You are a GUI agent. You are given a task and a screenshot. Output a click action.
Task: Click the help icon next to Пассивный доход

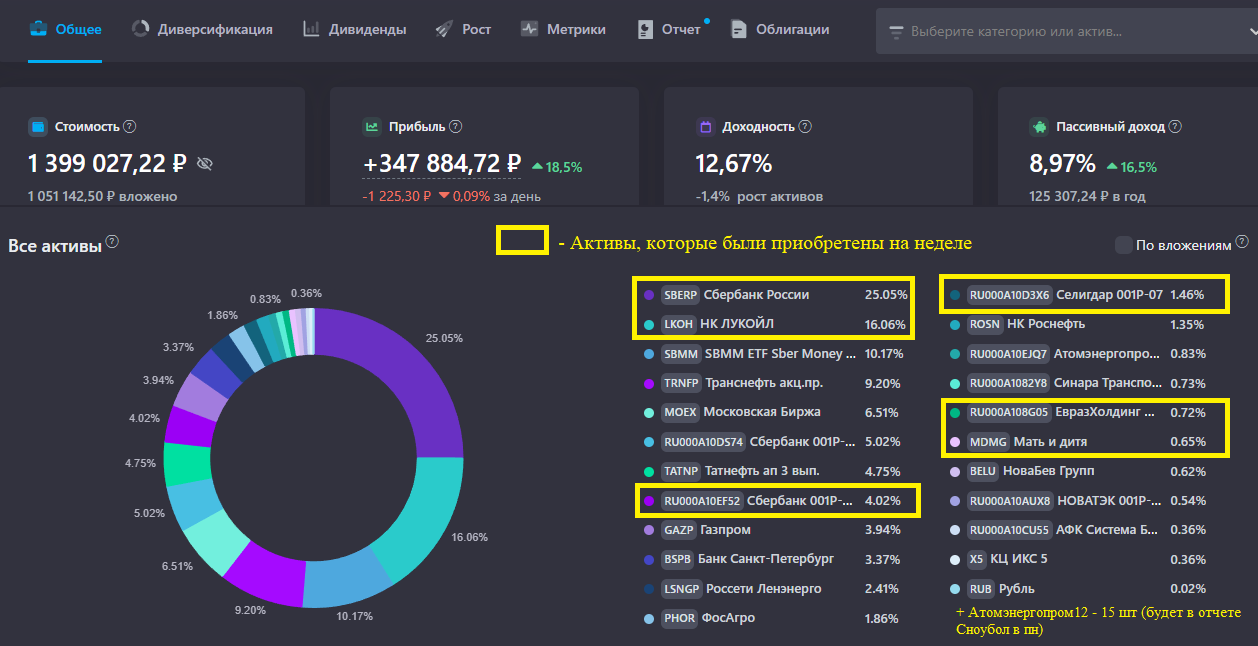point(1175,127)
